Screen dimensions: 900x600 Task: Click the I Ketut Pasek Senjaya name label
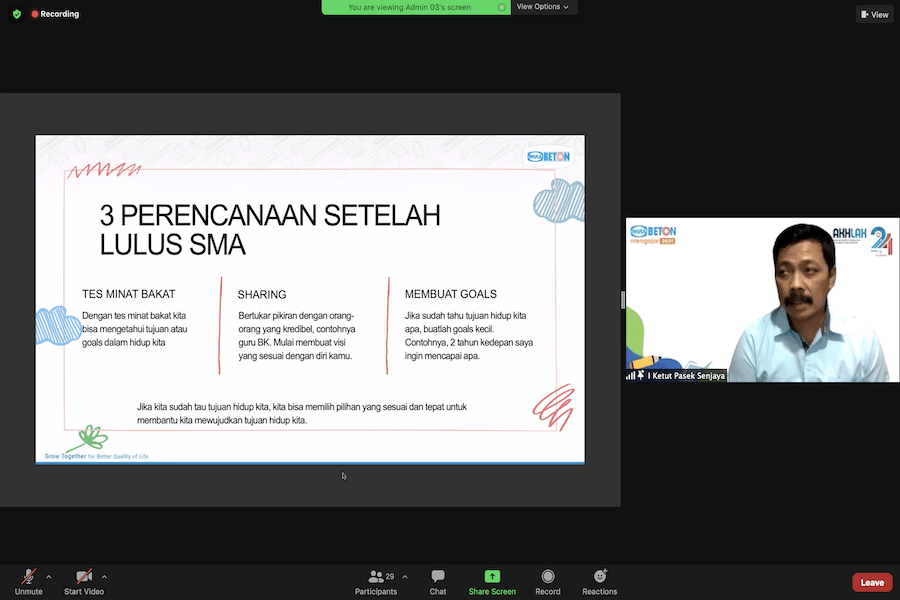[686, 376]
